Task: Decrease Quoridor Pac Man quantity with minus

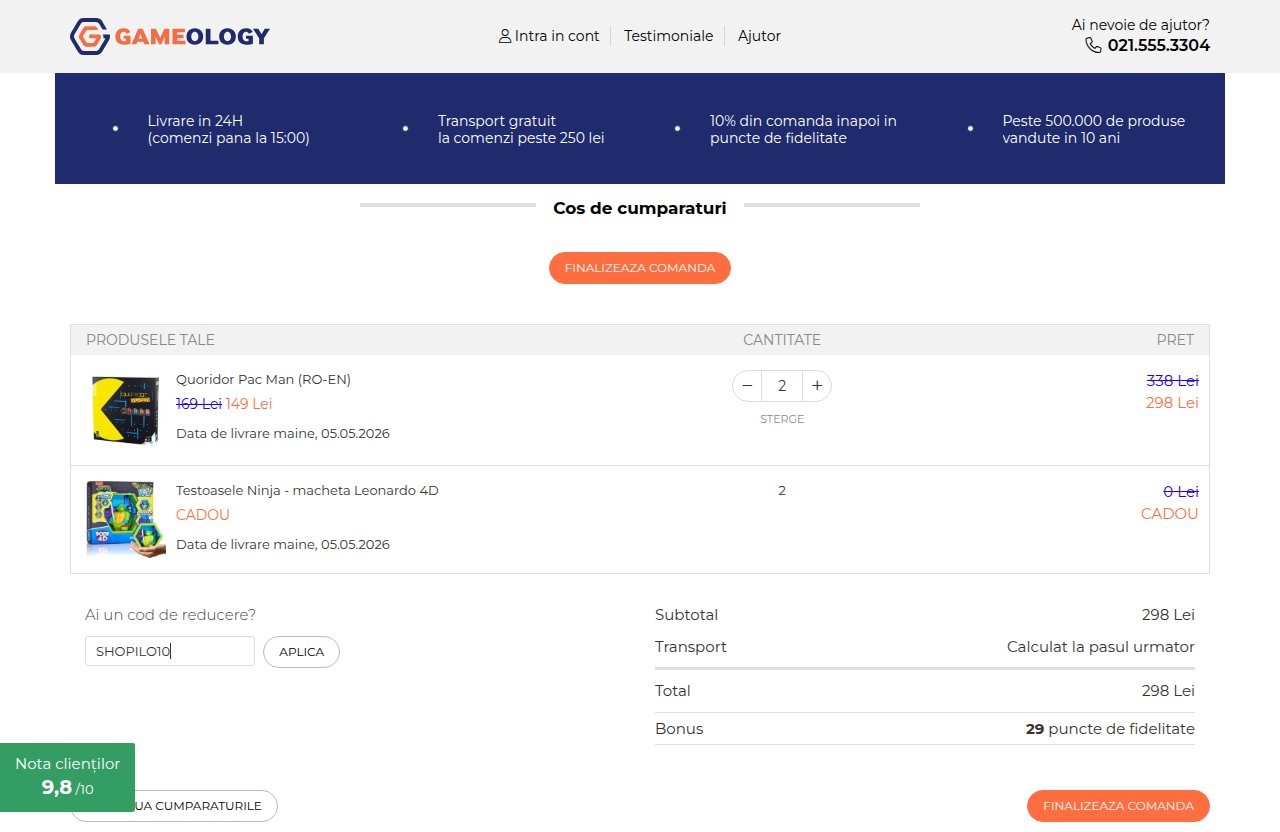Action: click(747, 386)
